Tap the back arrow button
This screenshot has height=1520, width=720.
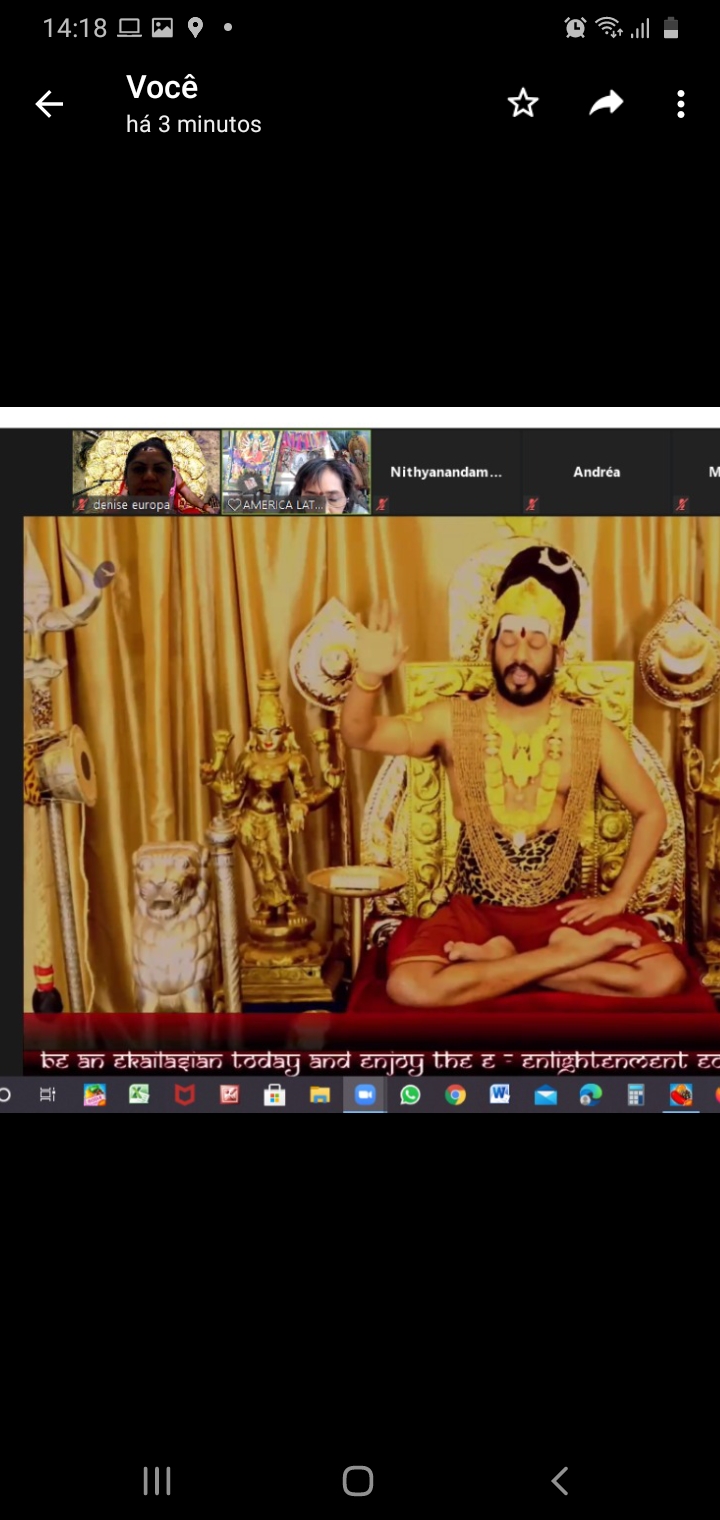(x=49, y=104)
